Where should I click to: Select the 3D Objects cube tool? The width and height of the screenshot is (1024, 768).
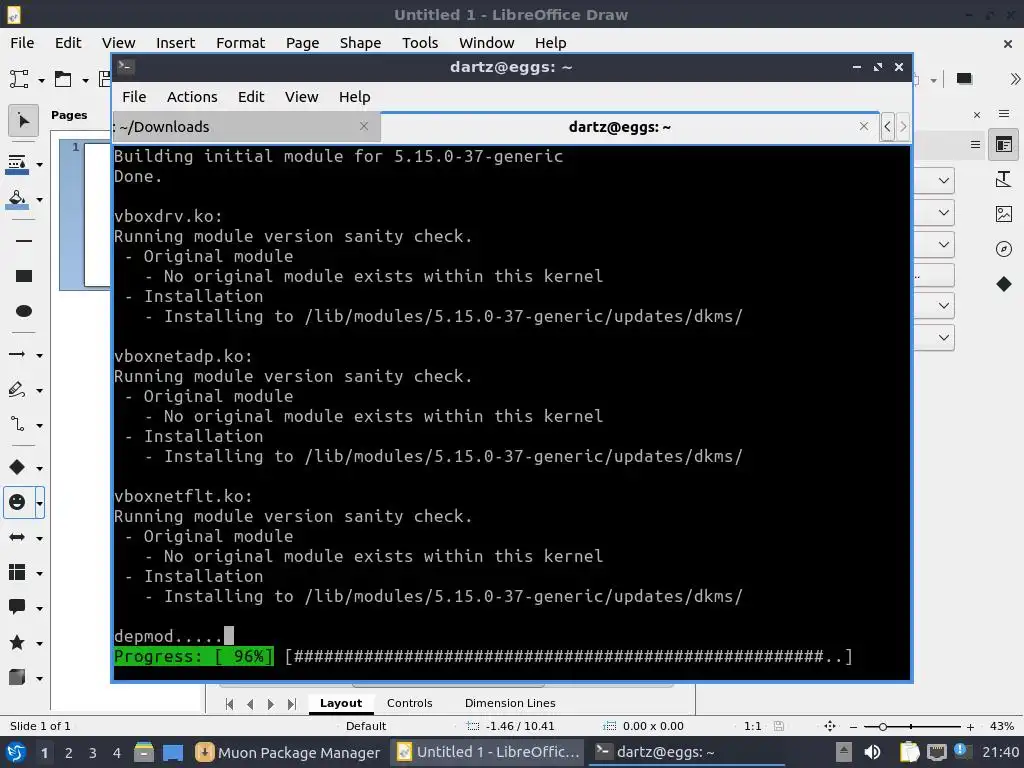pyautogui.click(x=17, y=677)
